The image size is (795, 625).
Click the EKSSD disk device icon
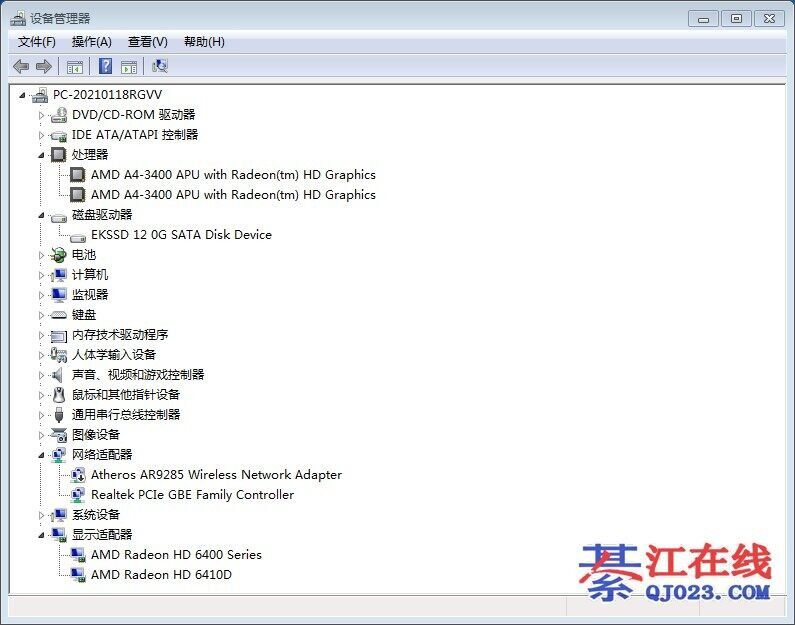[x=78, y=237]
